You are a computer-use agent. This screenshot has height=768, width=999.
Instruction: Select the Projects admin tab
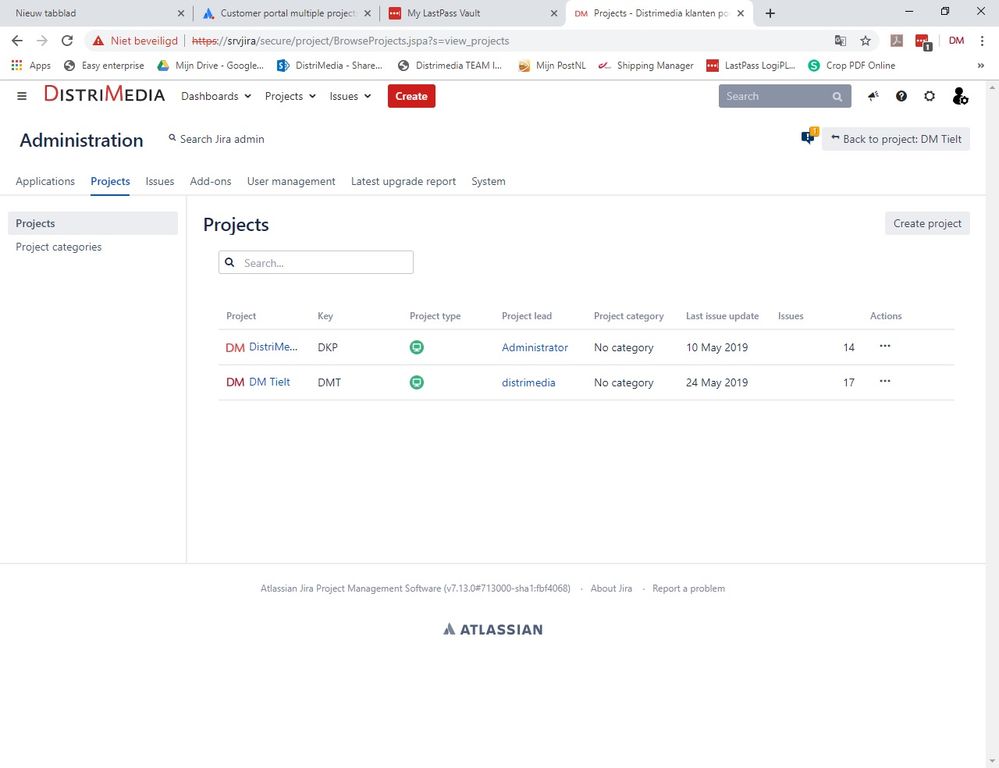point(110,181)
